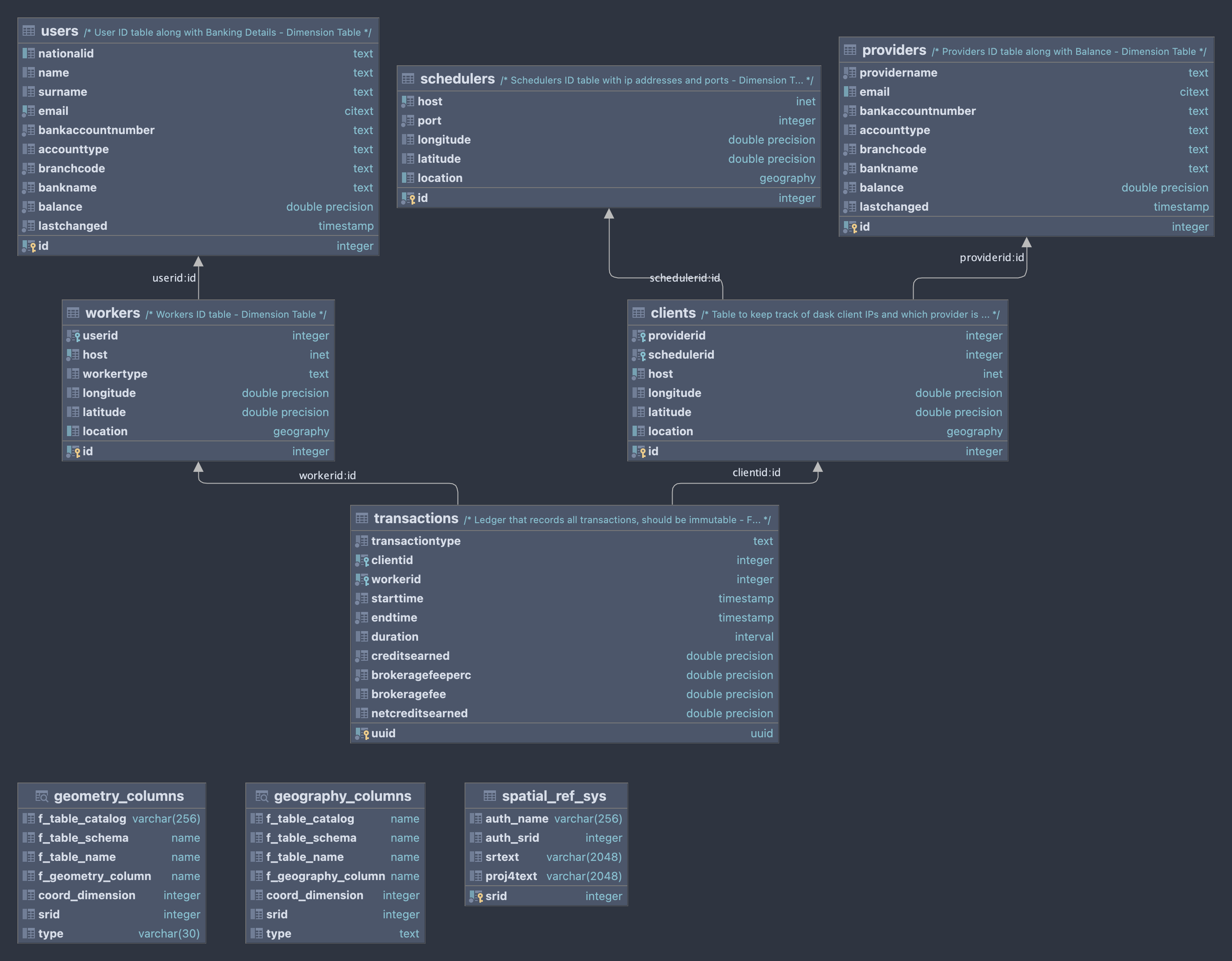This screenshot has width=1232, height=961.
Task: Click the providerid:id relationship label
Action: coord(991,257)
